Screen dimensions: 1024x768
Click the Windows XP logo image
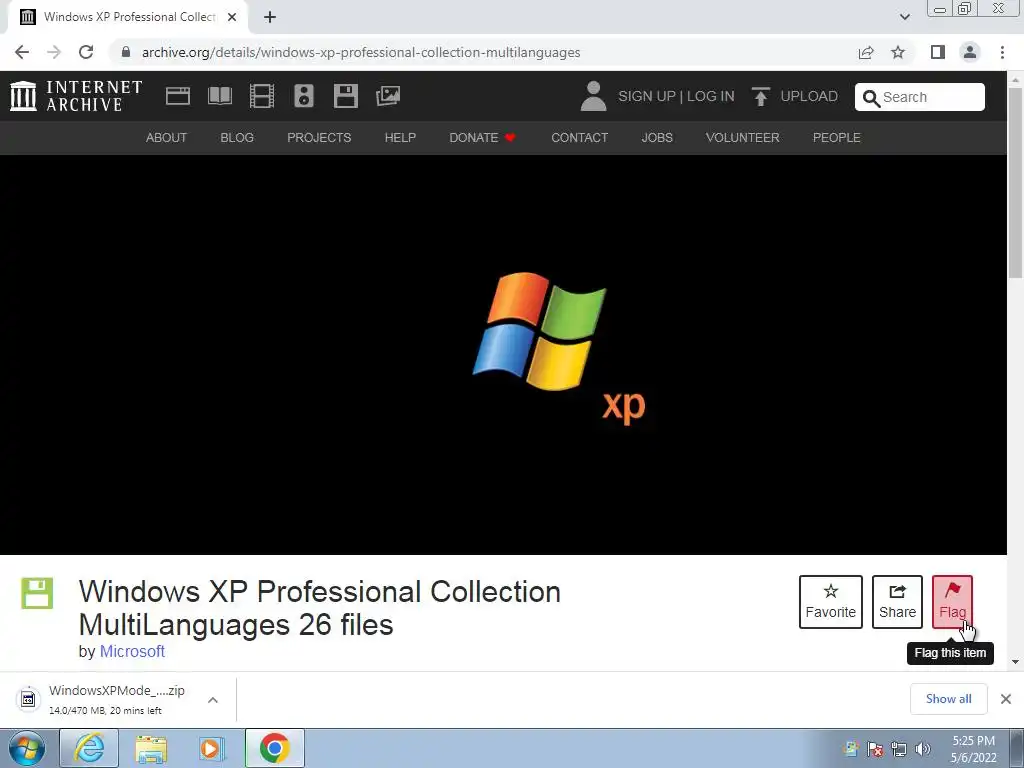559,348
